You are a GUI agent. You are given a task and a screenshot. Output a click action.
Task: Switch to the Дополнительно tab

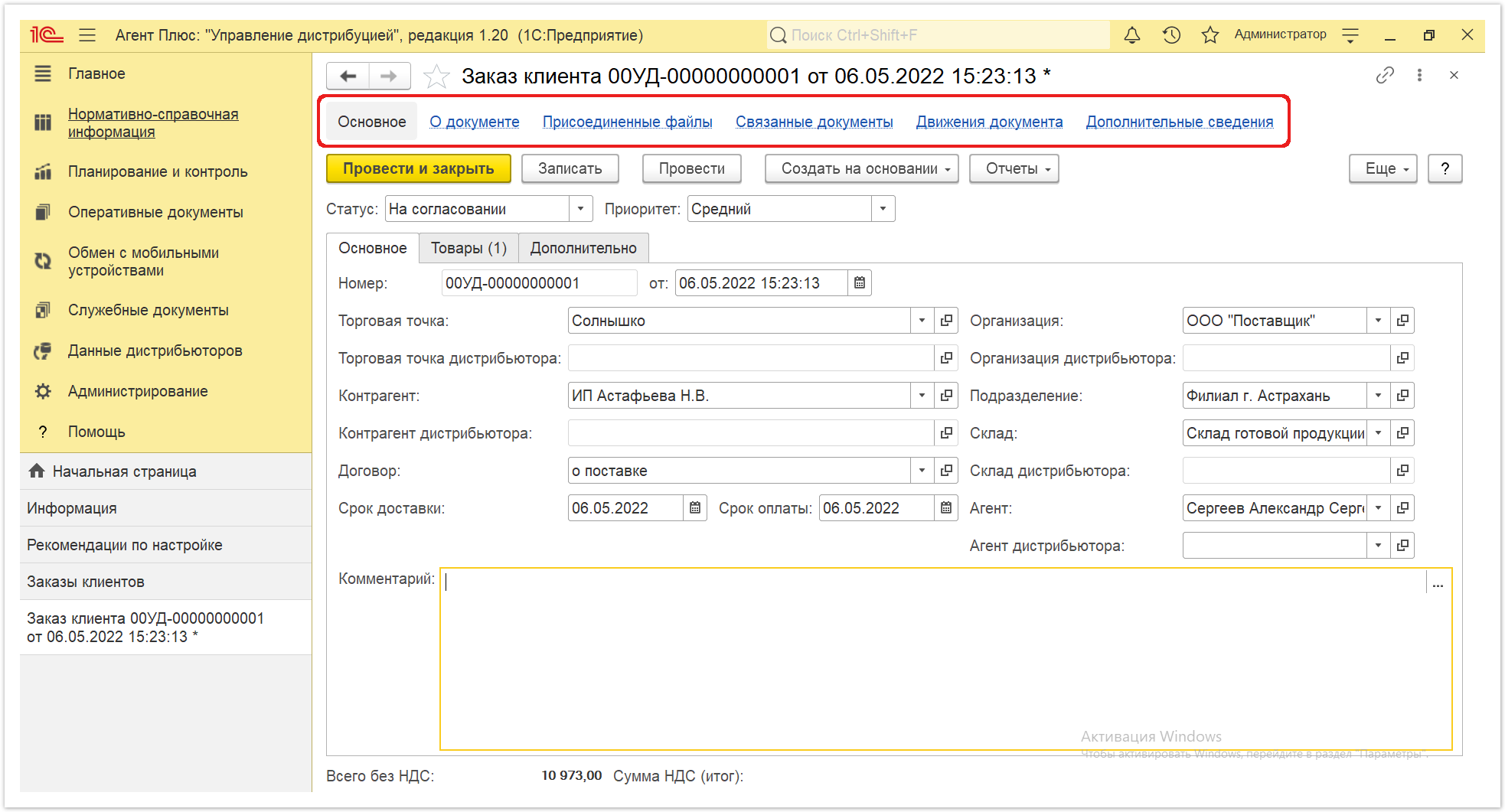[583, 248]
